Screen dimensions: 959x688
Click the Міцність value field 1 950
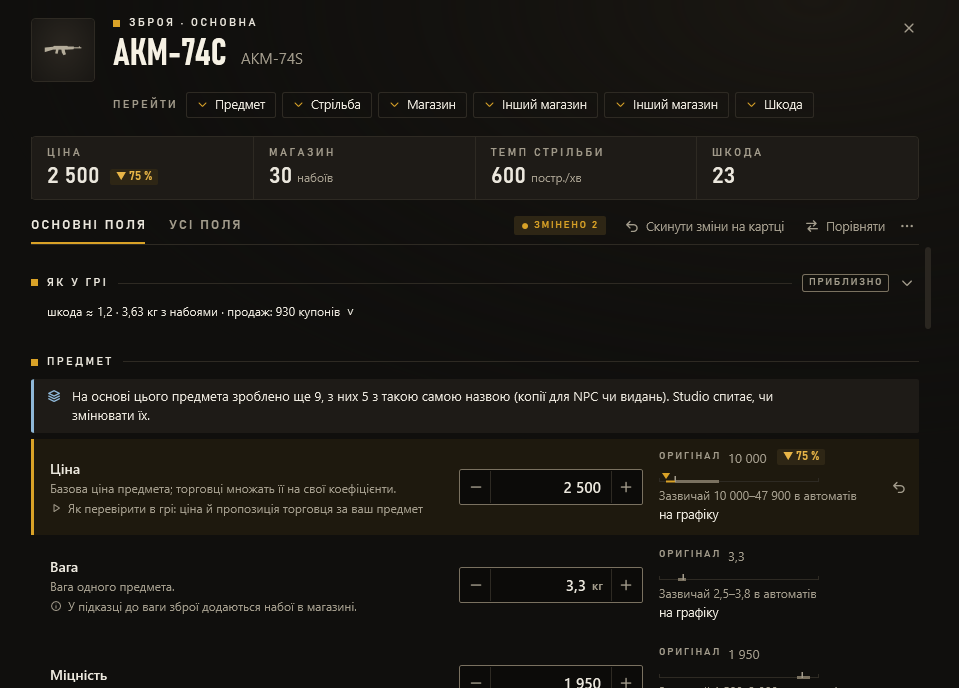pyautogui.click(x=550, y=678)
